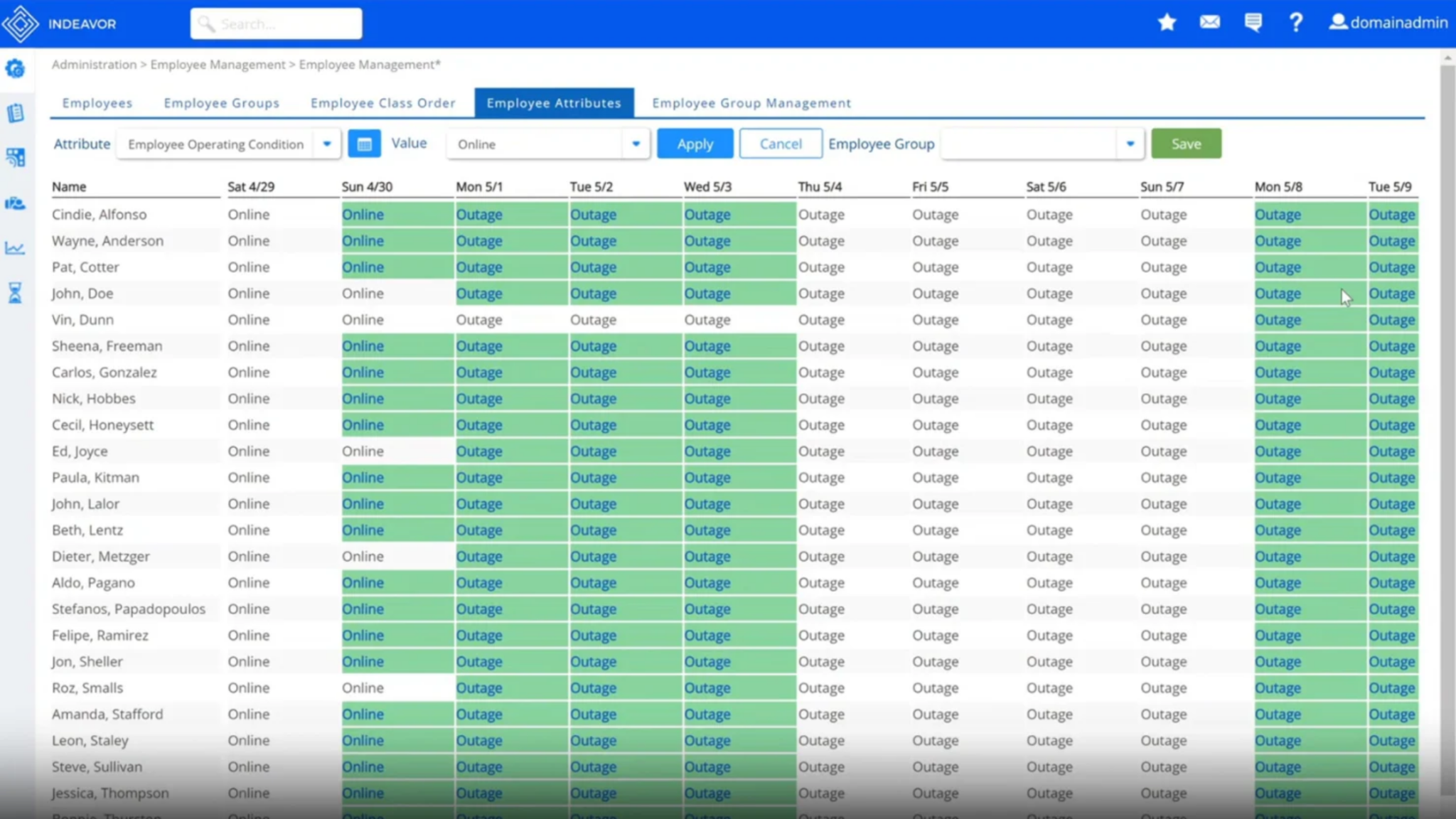Select employee row Wayne, Anderson
Viewport: 1456px width, 819px height.
tap(107, 241)
